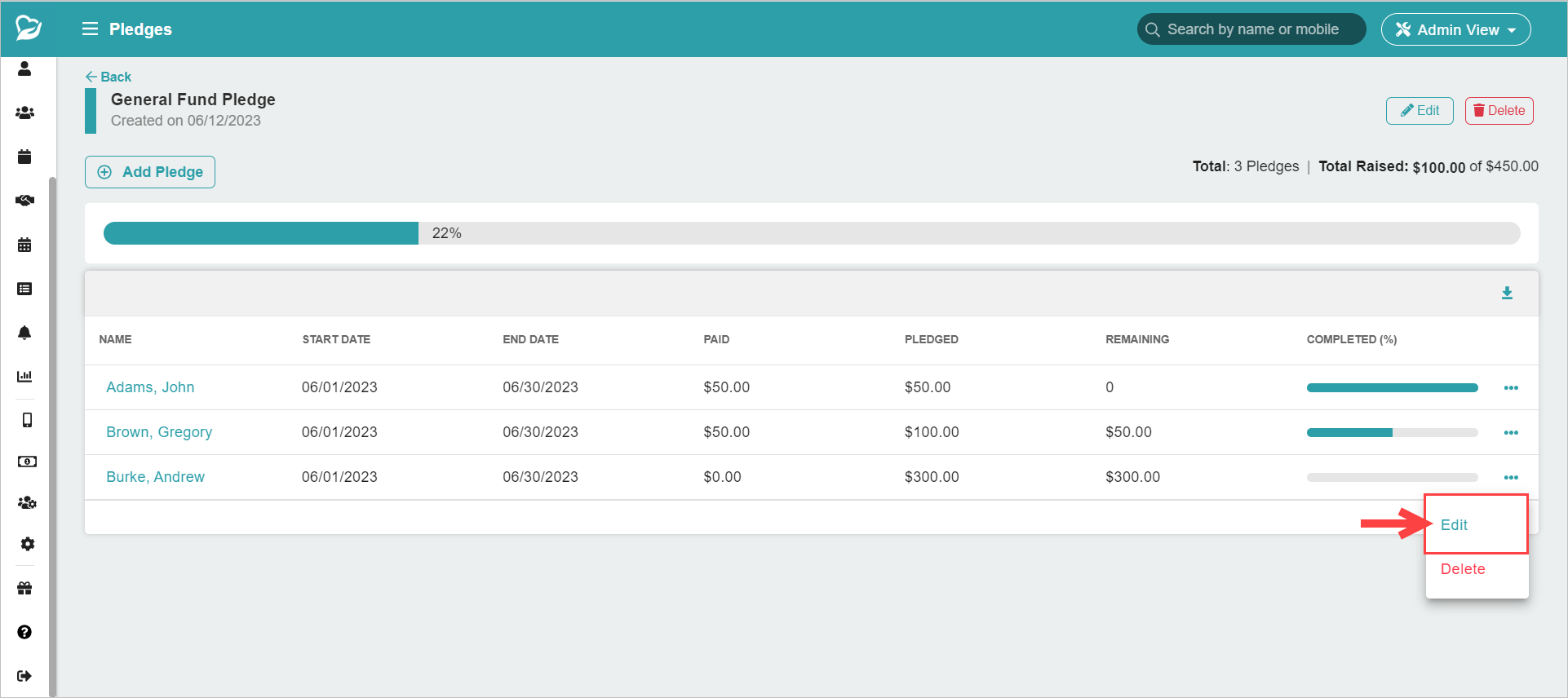Screen dimensions: 1568x698
Task: Open the people group sidebar icon
Action: coord(24,113)
